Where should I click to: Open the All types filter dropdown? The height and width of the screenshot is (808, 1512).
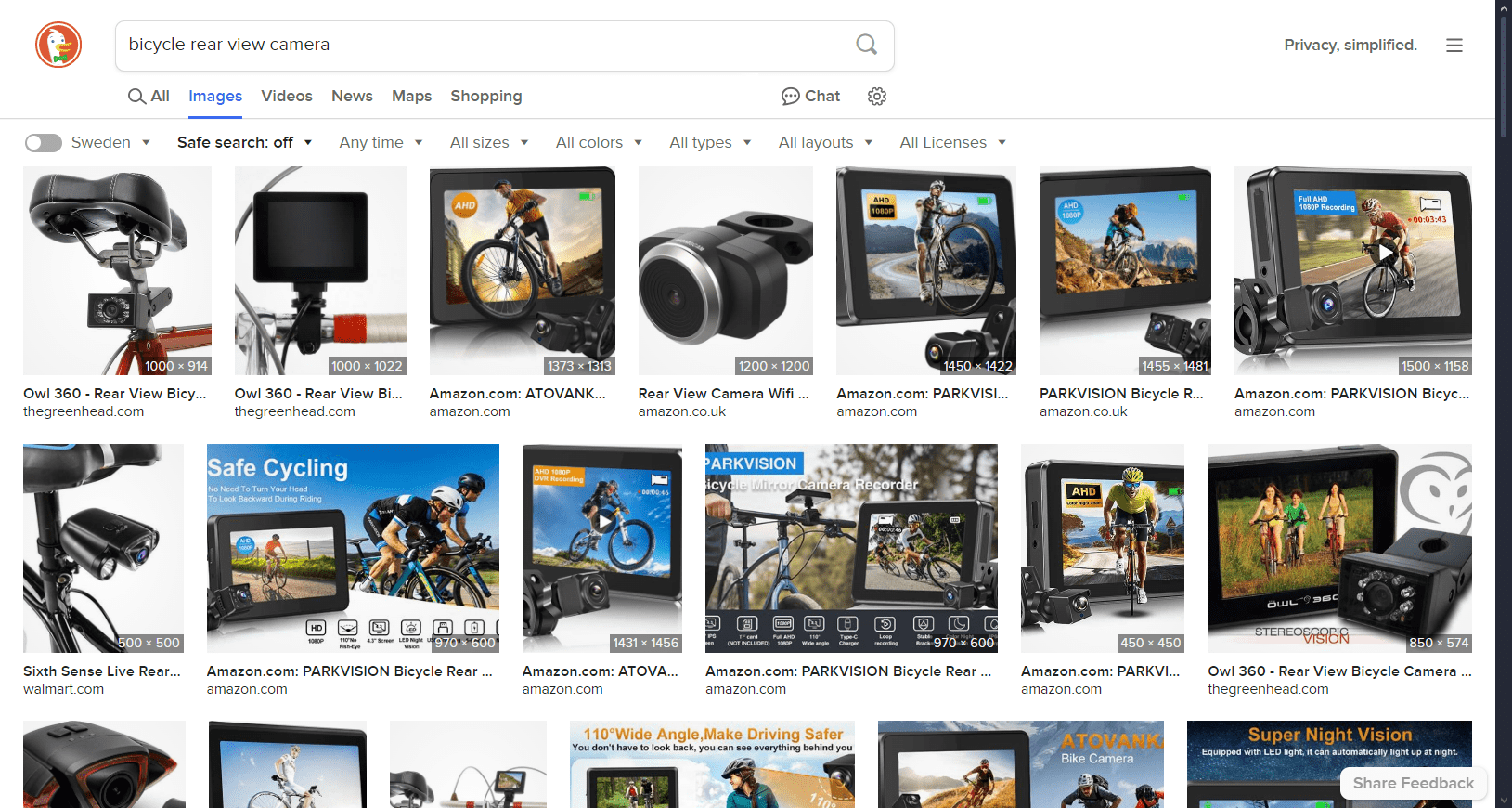coord(710,142)
